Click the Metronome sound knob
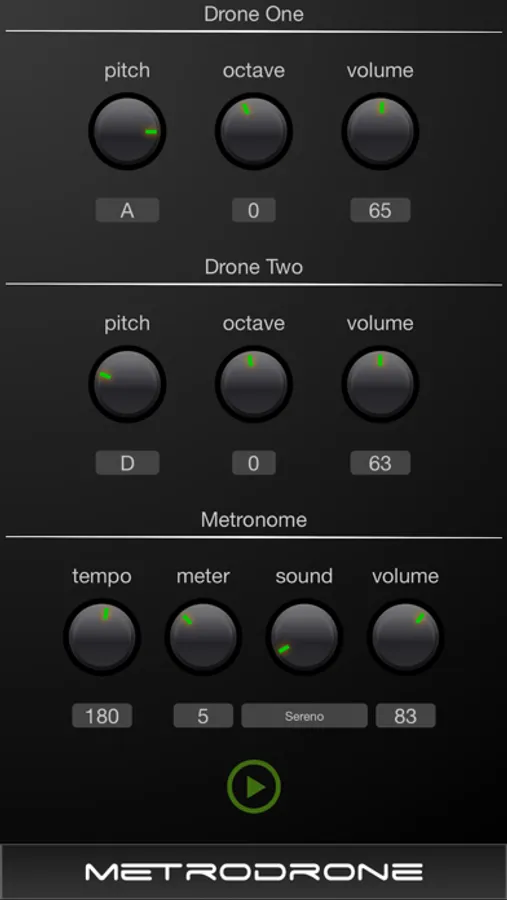This screenshot has height=900, width=507. [304, 637]
